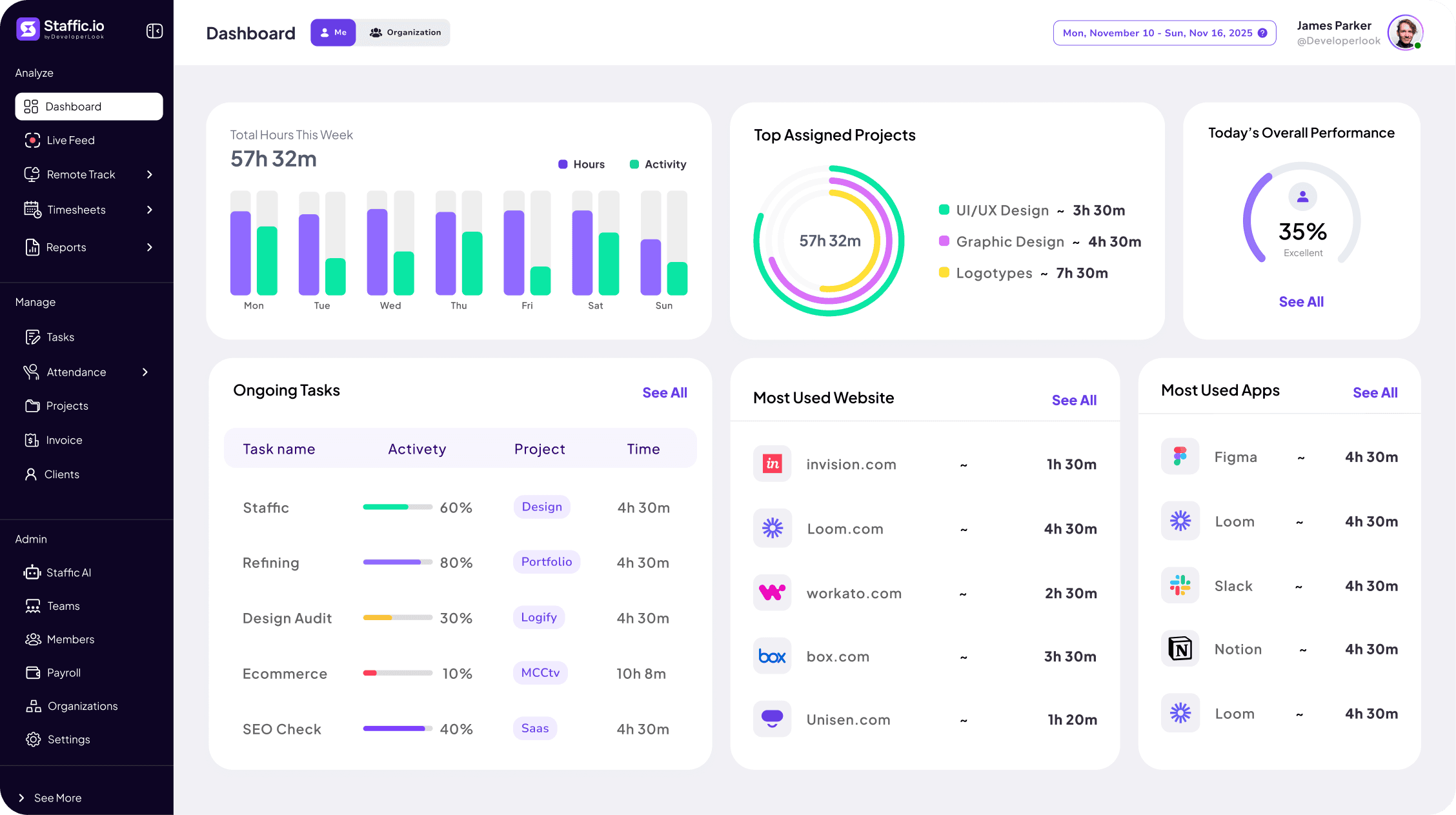Screen dimensions: 1456x815
Task: Open the Notion app entry
Action: 1238,649
